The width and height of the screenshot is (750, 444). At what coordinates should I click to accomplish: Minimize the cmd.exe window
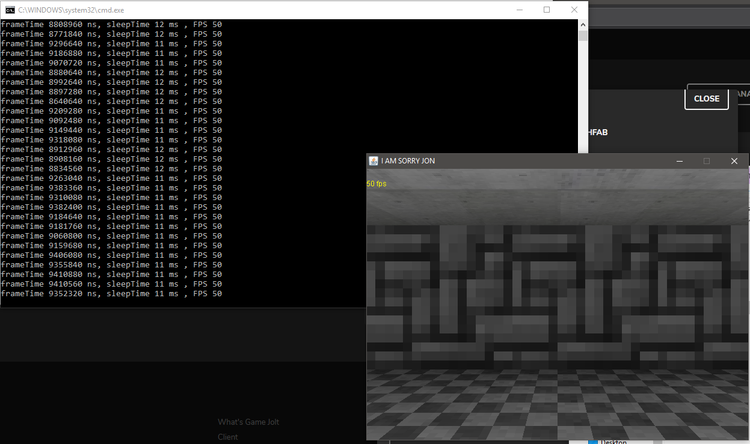point(519,10)
